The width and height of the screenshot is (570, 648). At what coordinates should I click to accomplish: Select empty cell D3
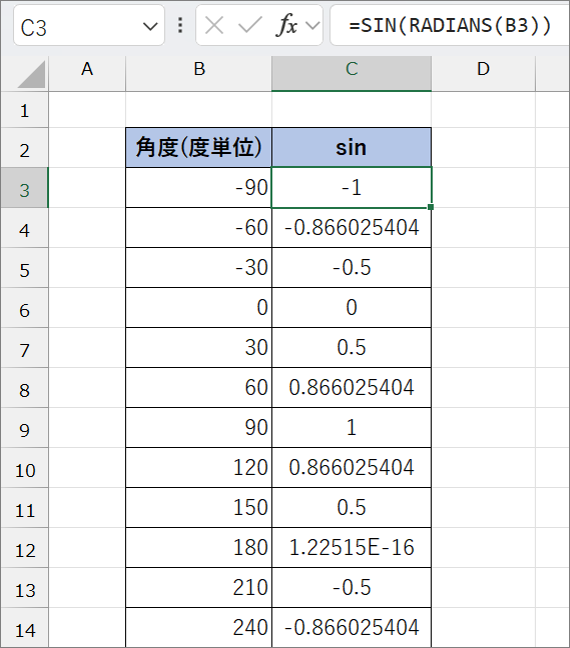pyautogui.click(x=483, y=188)
